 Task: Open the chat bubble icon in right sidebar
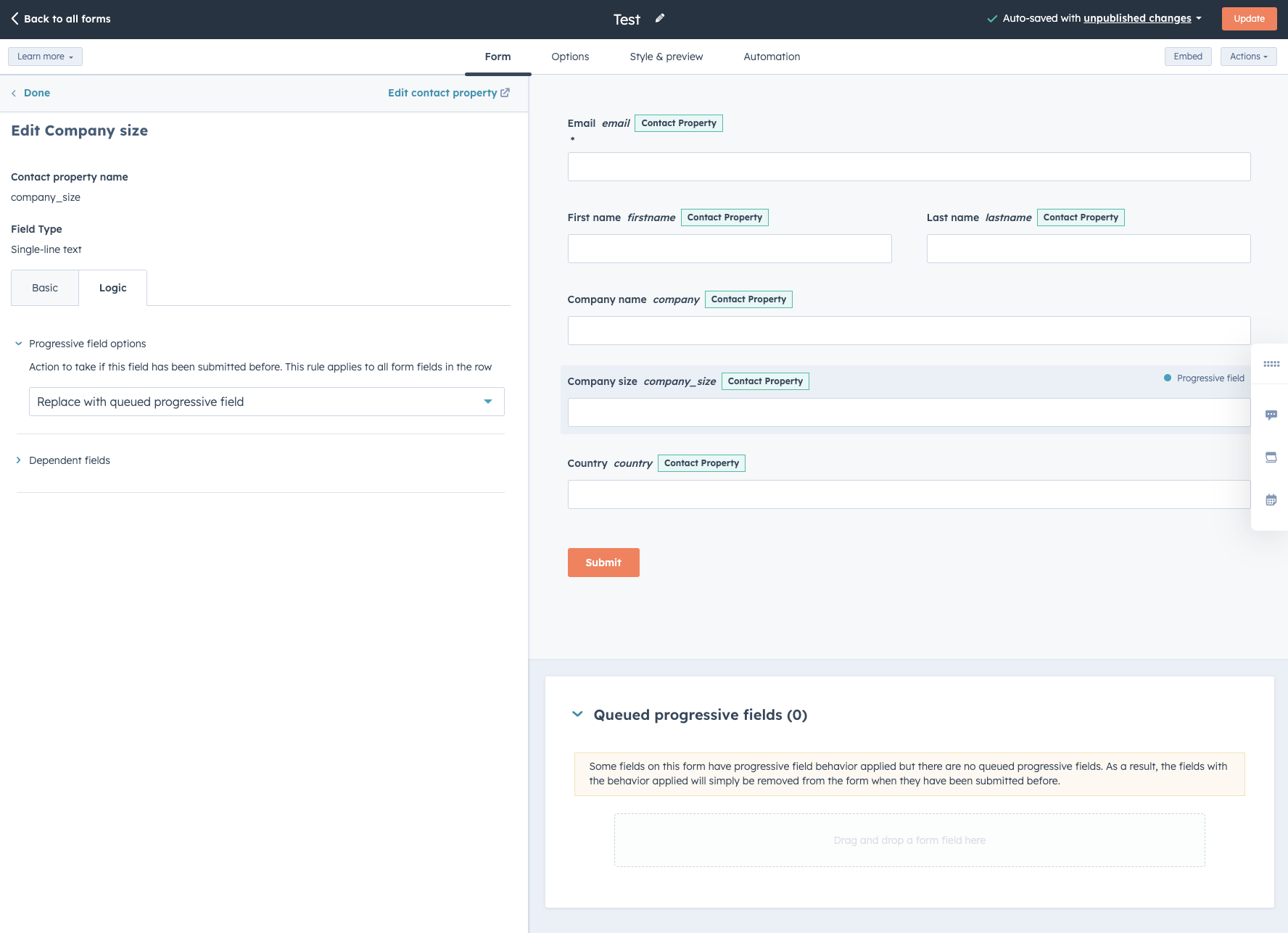(x=1271, y=415)
